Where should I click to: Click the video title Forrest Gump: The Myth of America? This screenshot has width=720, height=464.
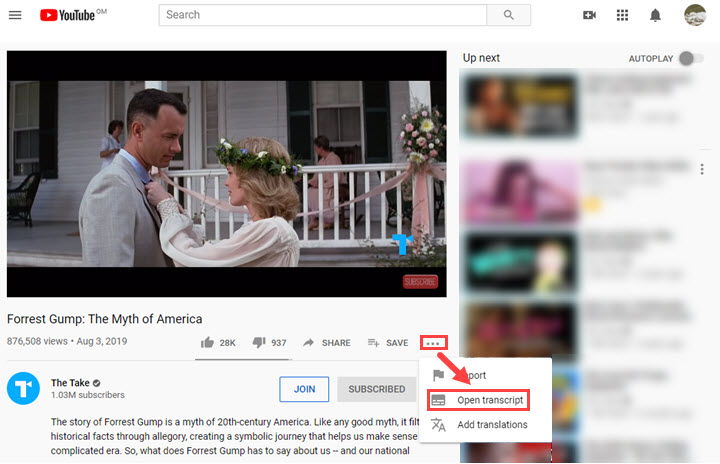click(x=105, y=319)
